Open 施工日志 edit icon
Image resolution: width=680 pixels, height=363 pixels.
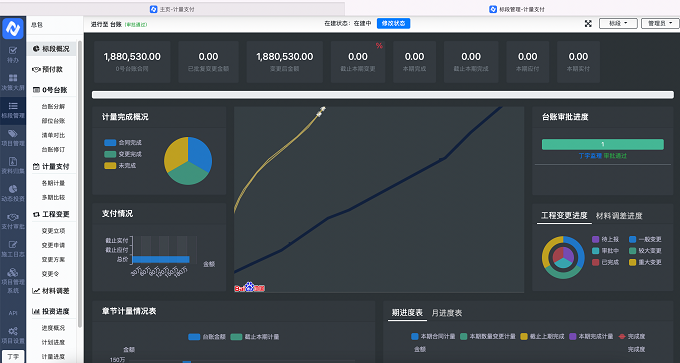click(x=13, y=245)
